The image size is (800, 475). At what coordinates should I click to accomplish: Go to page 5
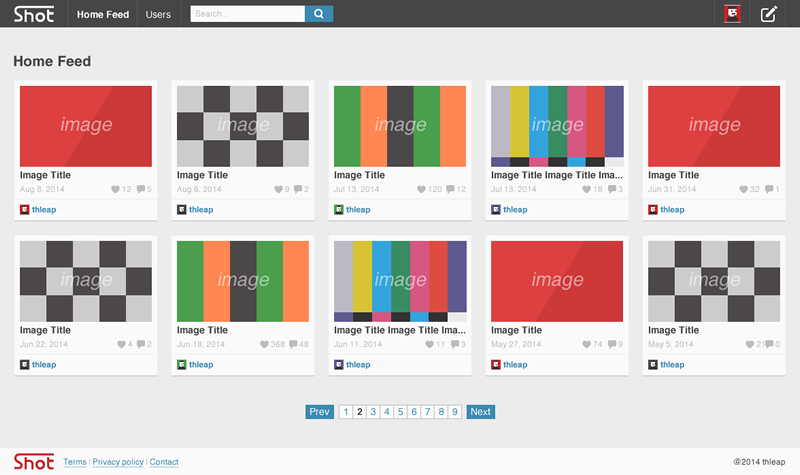click(x=401, y=412)
